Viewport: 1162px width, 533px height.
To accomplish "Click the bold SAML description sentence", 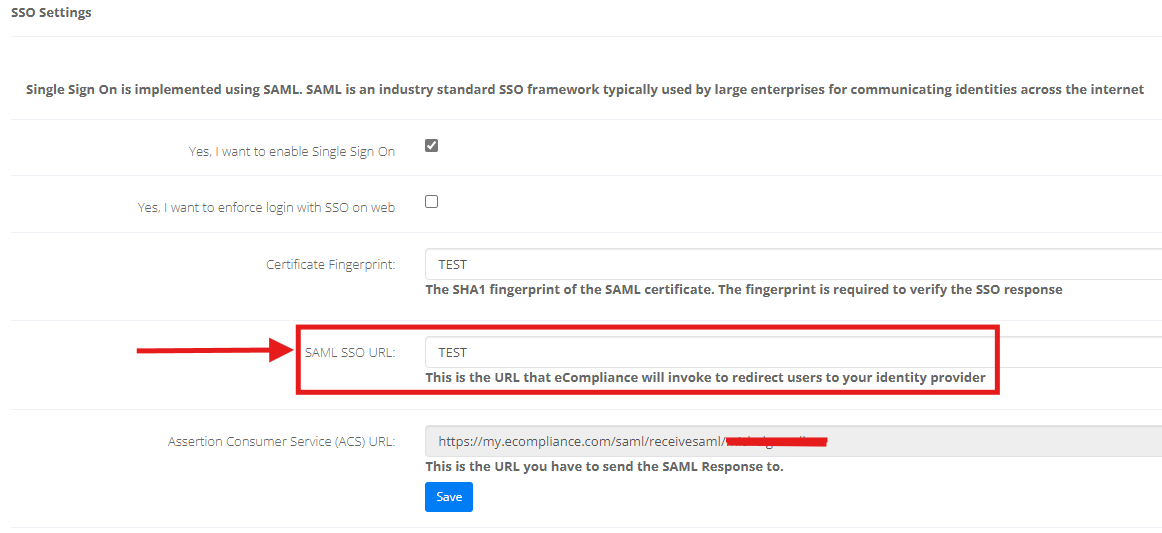I will 585,90.
